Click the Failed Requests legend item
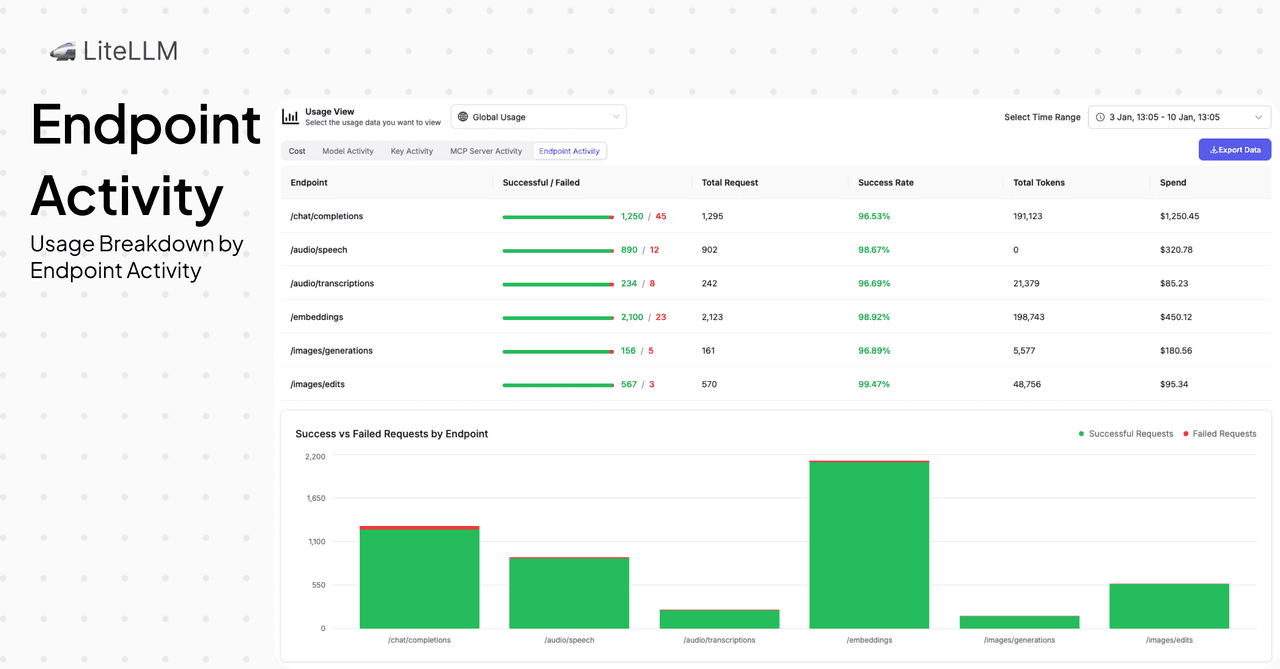The width and height of the screenshot is (1280, 669). pos(1220,434)
